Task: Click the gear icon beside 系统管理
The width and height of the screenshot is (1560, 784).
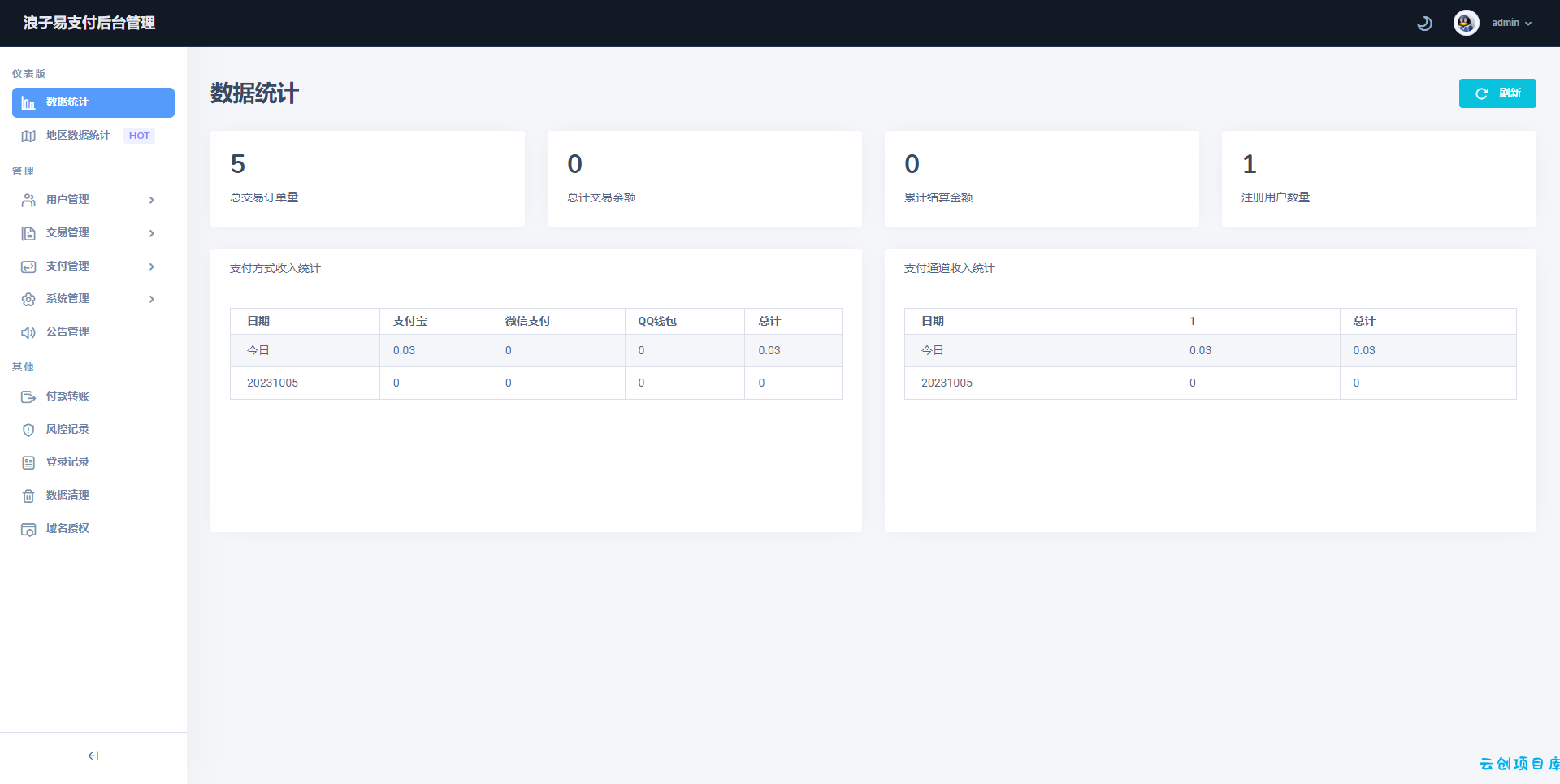Action: click(x=28, y=299)
